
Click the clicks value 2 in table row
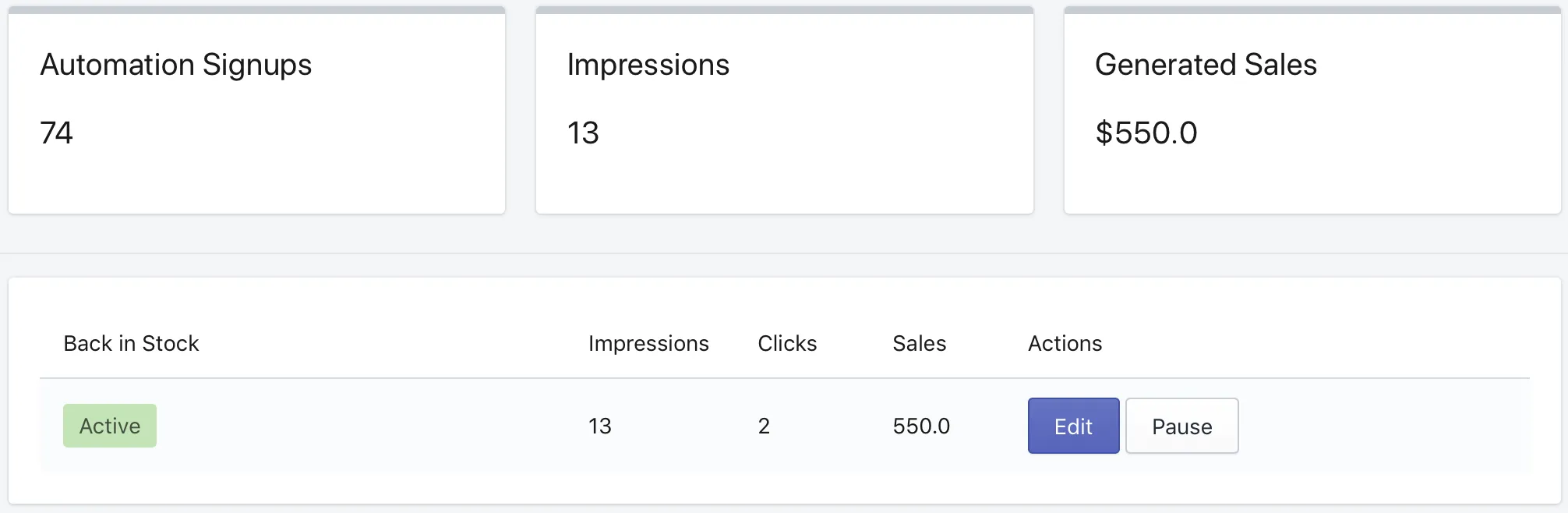(764, 426)
